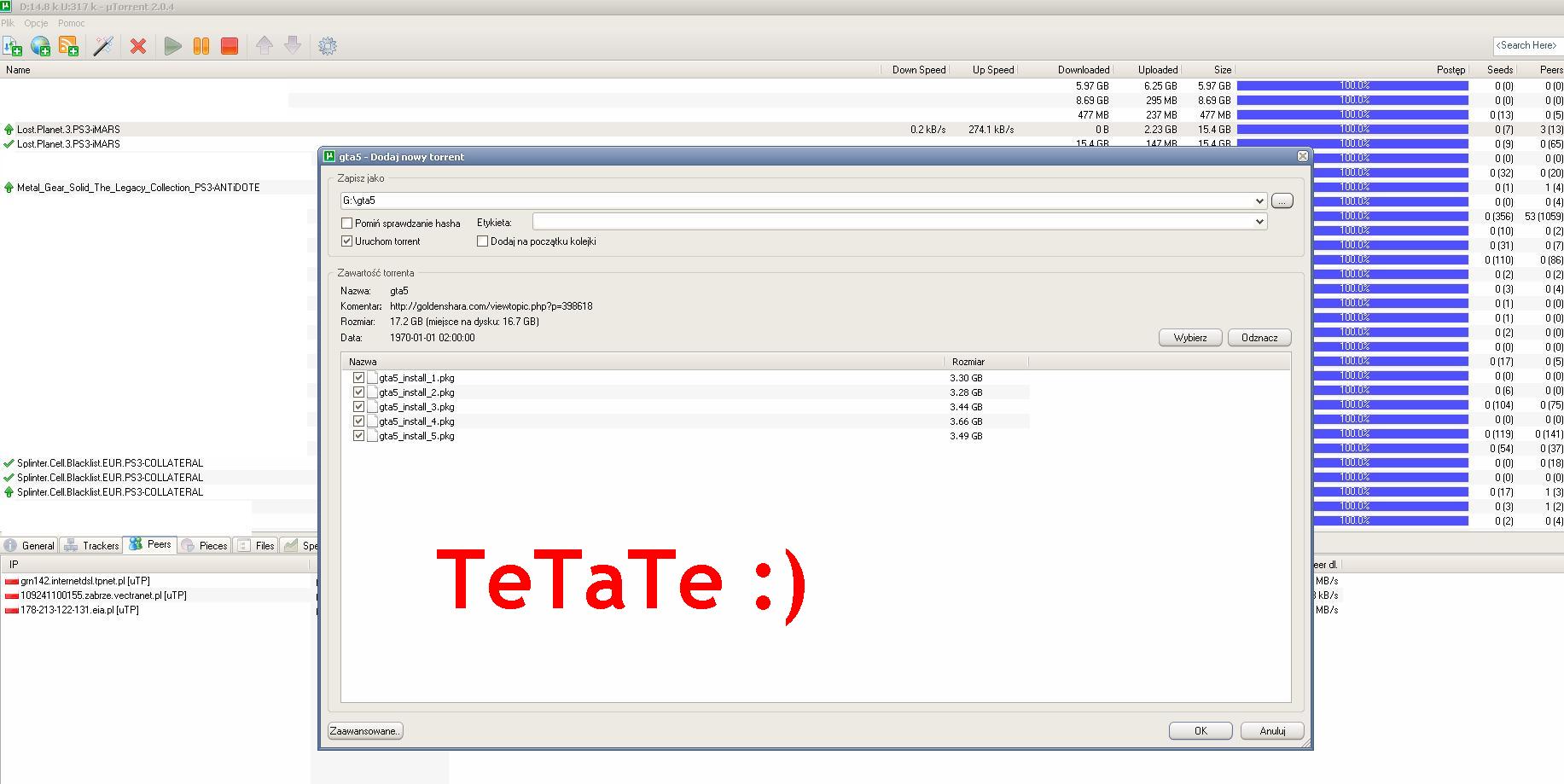Click file icon of gta5_install_1.pkg
Image resolution: width=1564 pixels, height=784 pixels.
tap(373, 378)
